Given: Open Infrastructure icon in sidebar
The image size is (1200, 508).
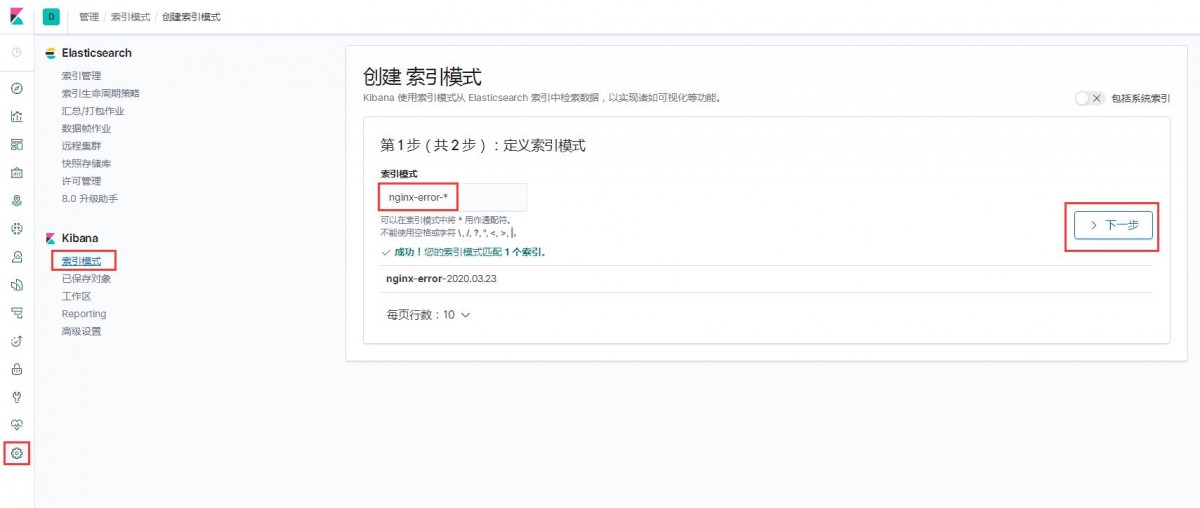Looking at the screenshot, I should [16, 257].
